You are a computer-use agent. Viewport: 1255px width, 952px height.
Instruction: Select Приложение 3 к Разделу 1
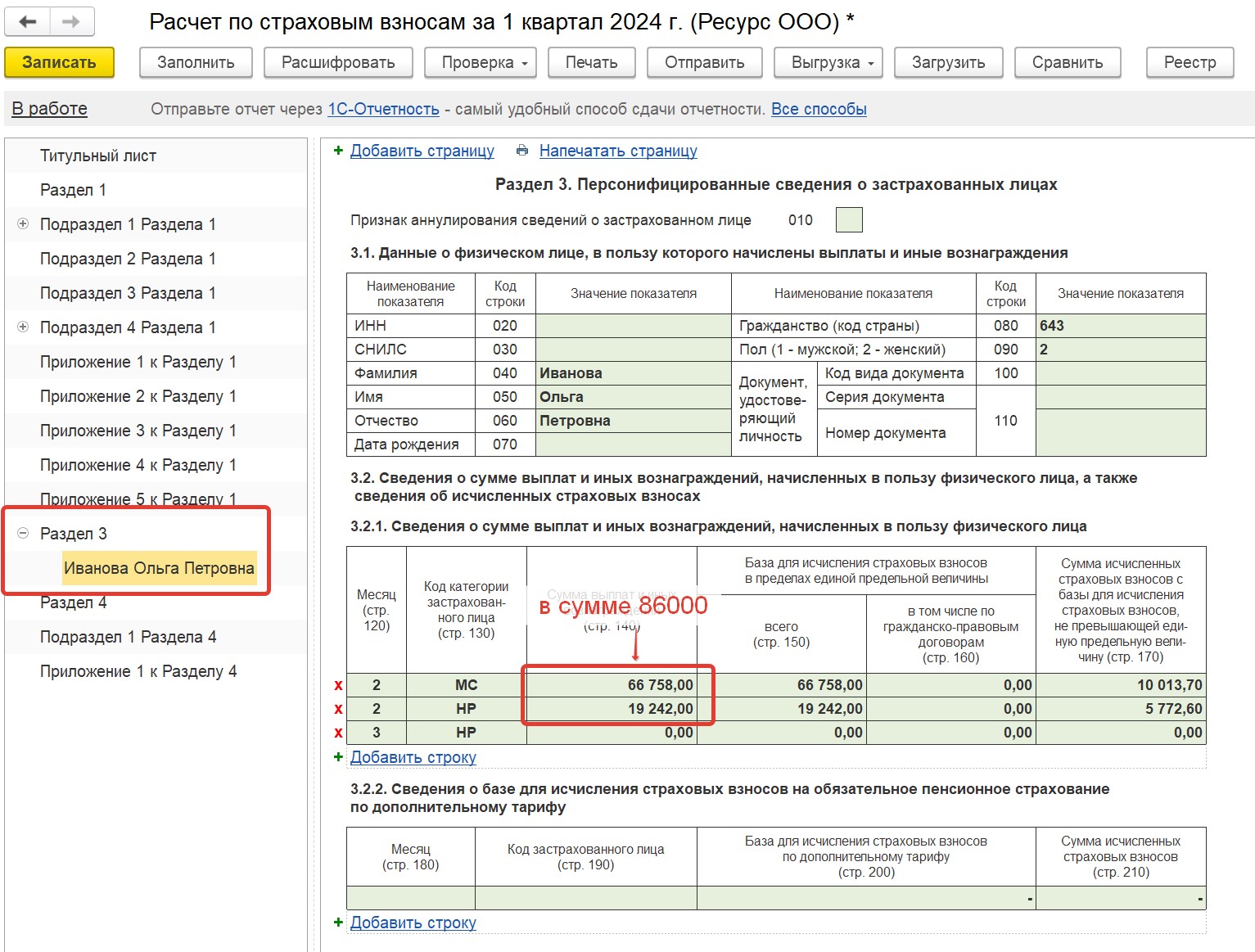[x=138, y=431]
